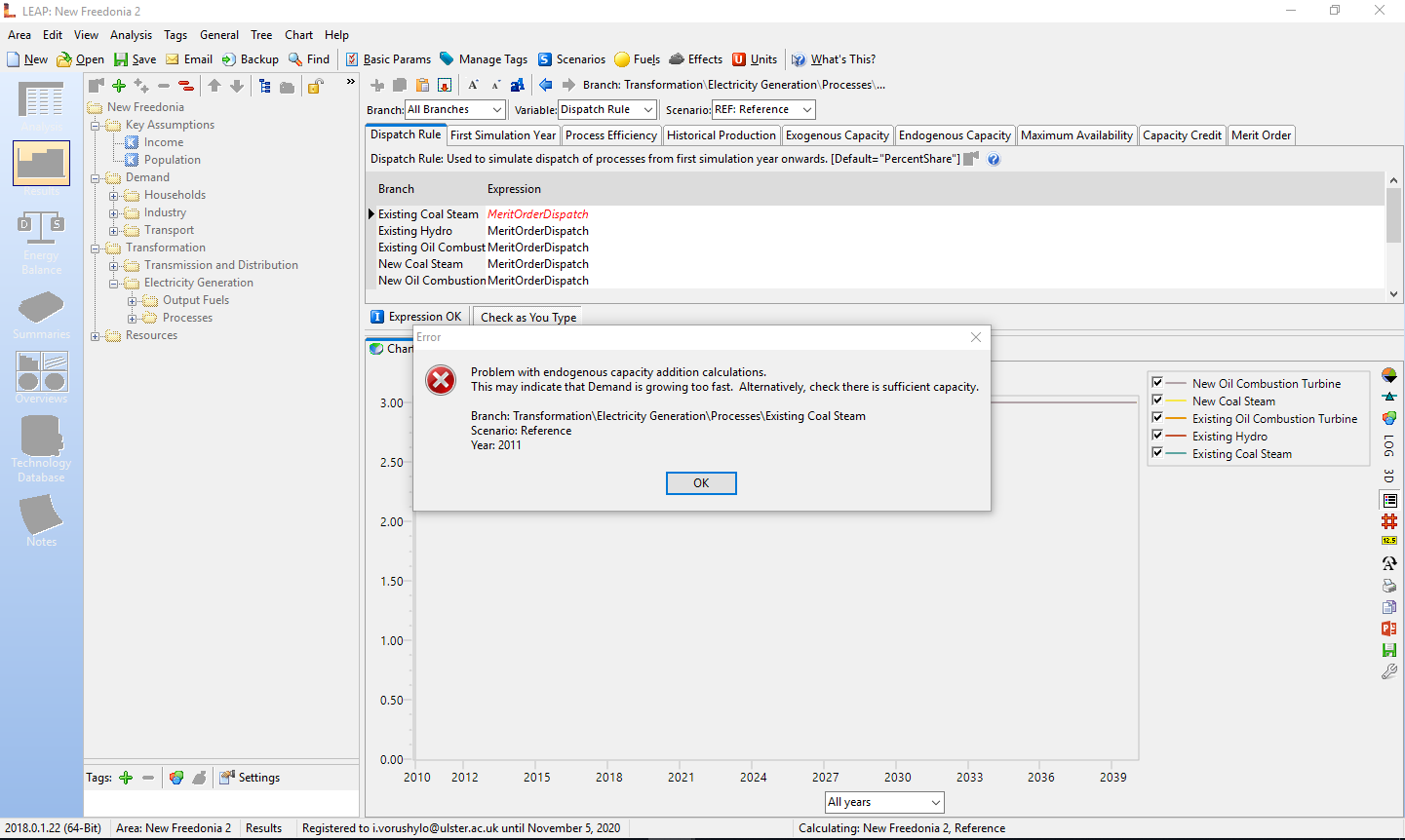Viewport: 1405px width, 840px height.
Task: Switch to Merit Order tab
Action: click(1262, 135)
